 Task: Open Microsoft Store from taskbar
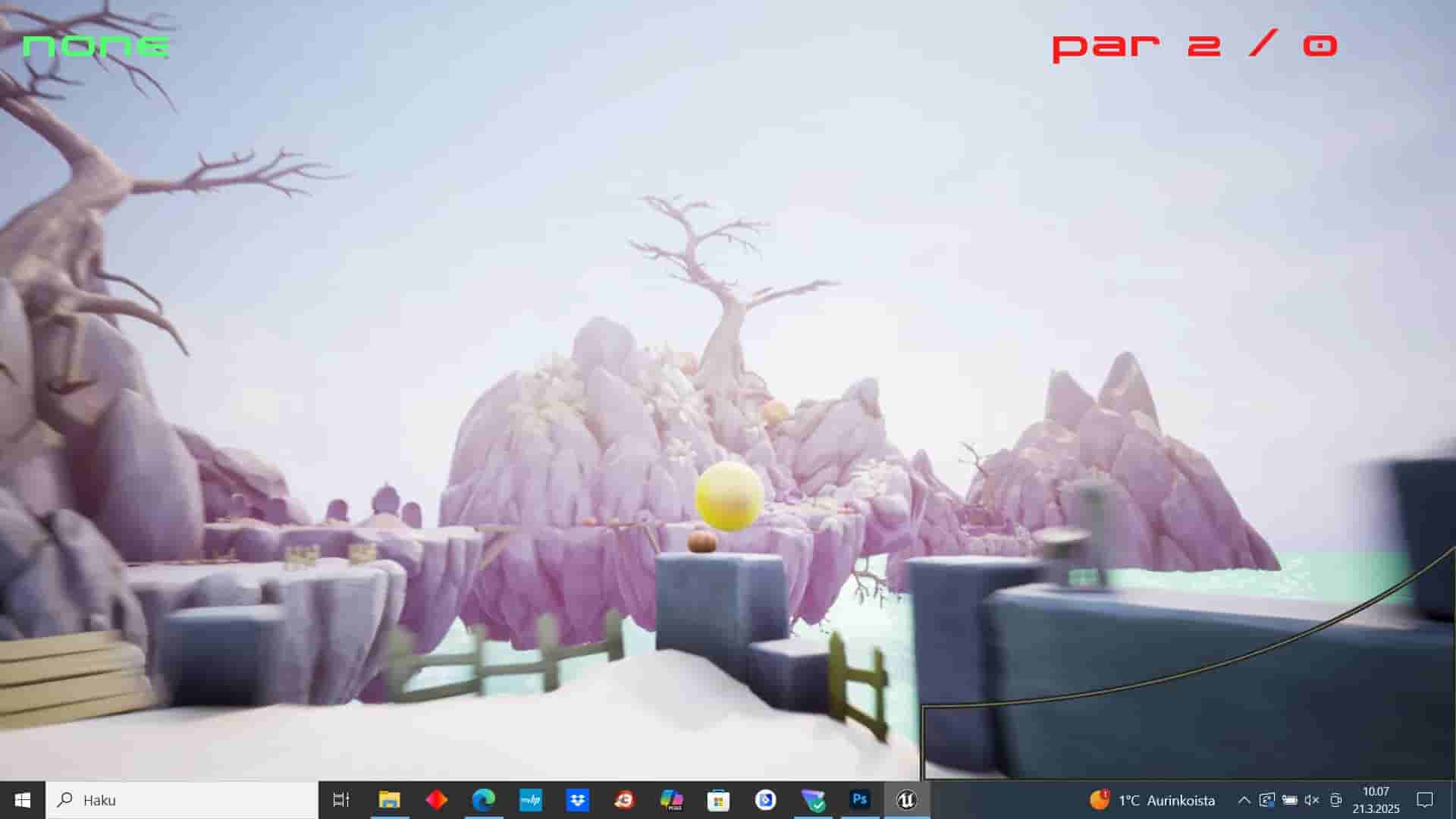[x=718, y=800]
